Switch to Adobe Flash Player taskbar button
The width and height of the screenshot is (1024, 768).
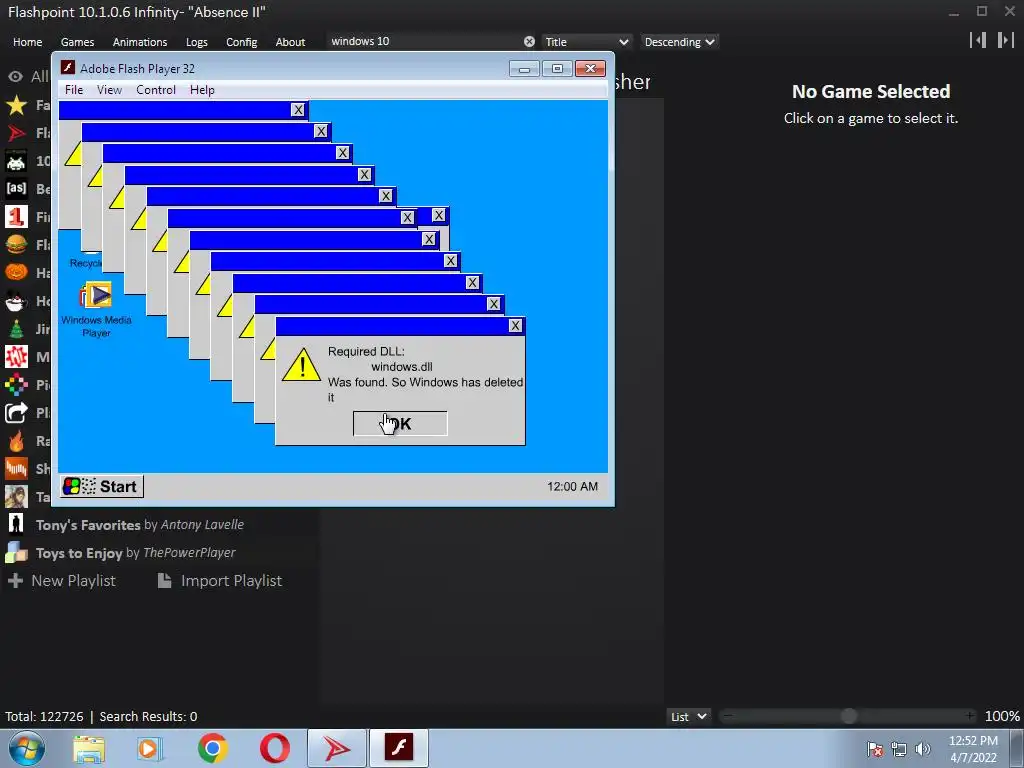(399, 748)
